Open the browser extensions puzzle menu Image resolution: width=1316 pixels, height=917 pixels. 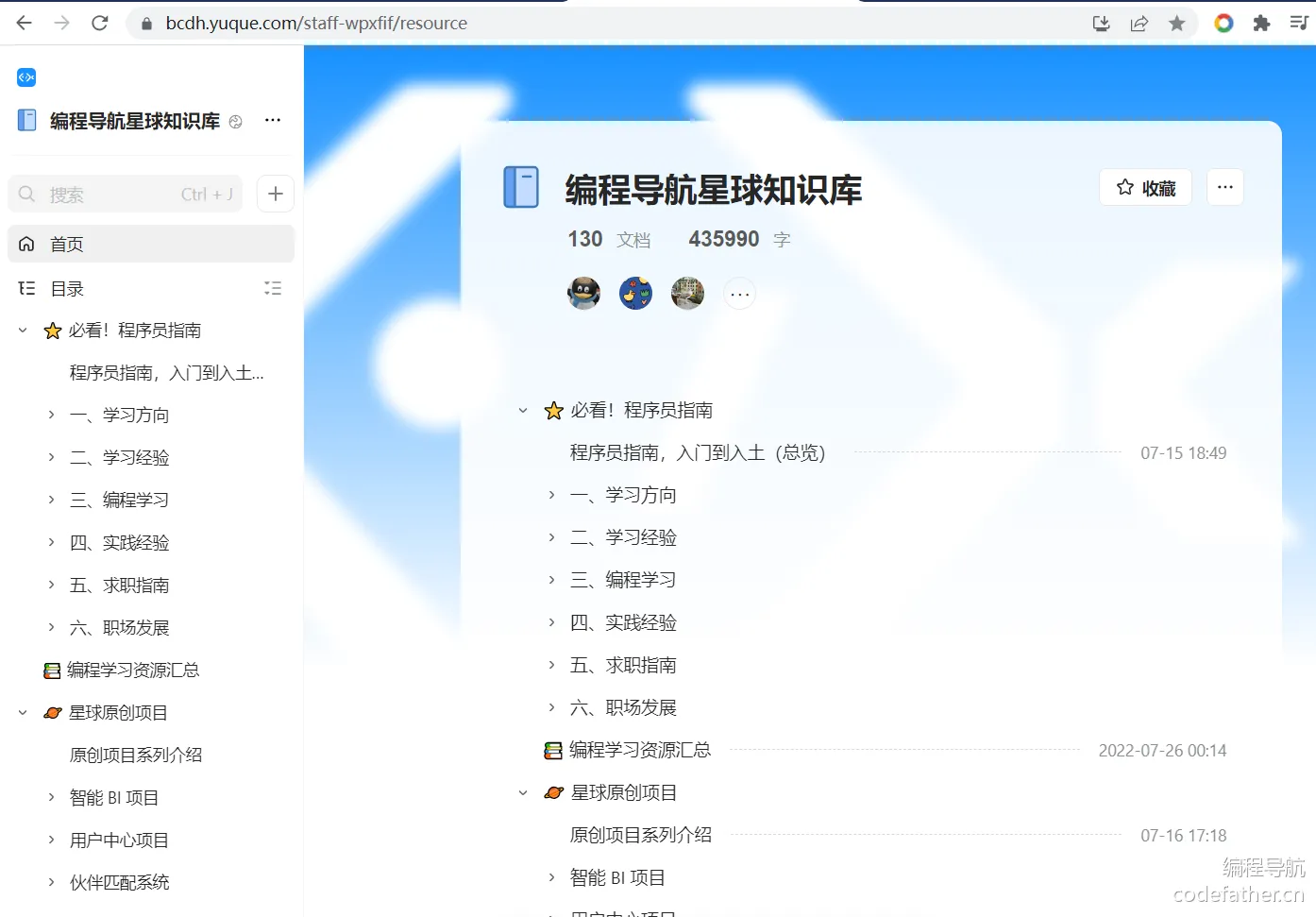tap(1261, 24)
